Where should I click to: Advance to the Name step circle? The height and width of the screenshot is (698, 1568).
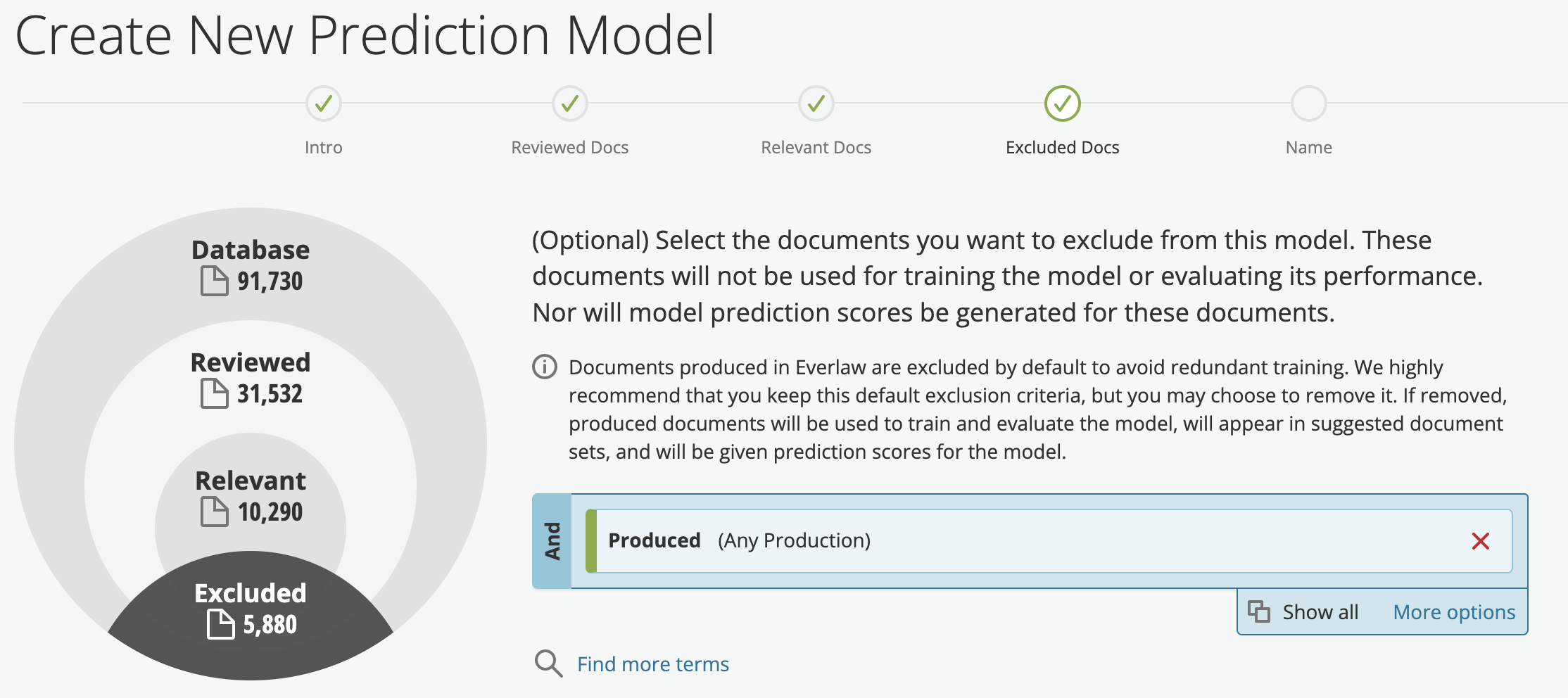click(1309, 104)
